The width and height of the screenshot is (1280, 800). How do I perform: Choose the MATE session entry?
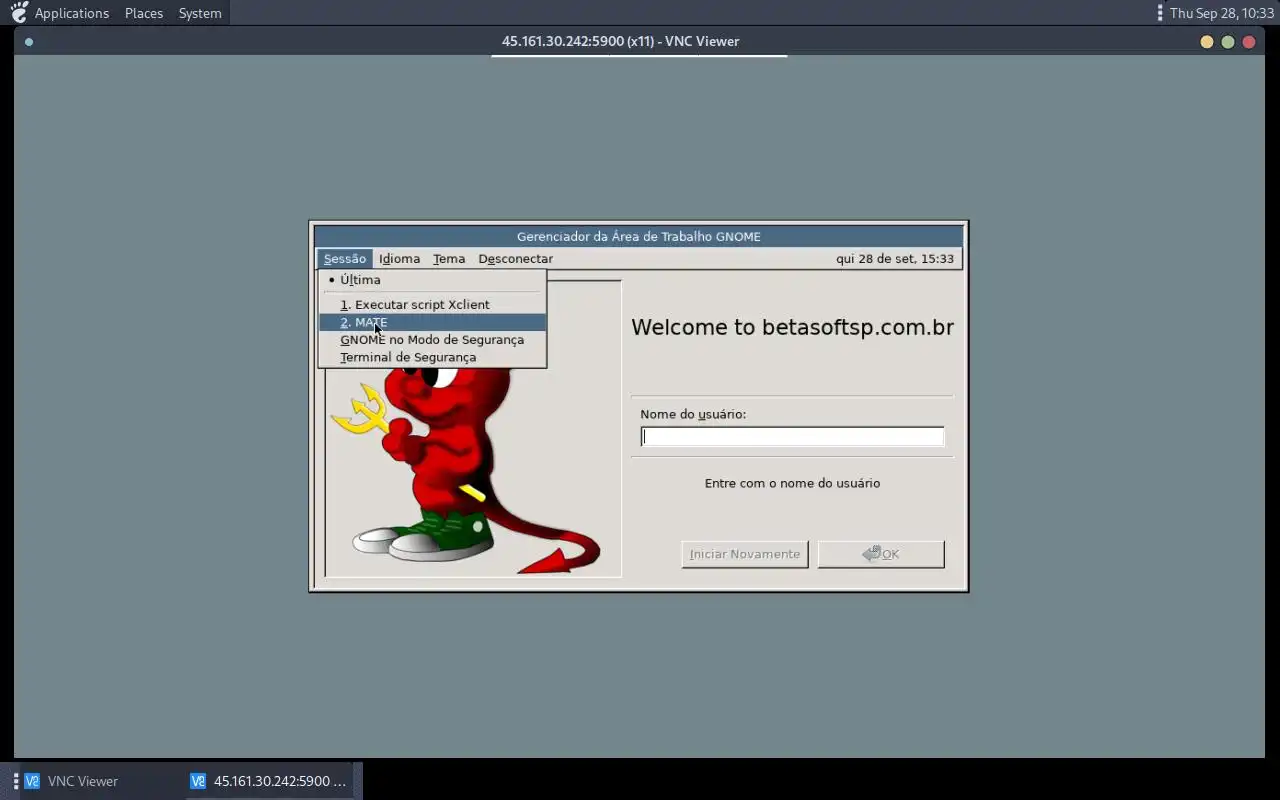point(432,322)
